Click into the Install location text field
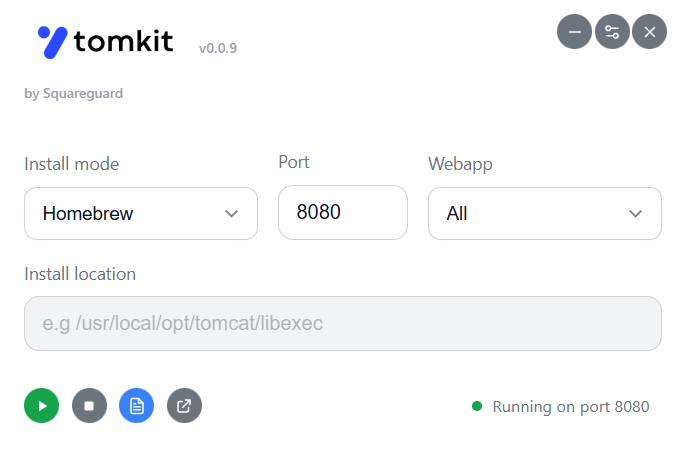The image size is (682, 453). (x=342, y=323)
